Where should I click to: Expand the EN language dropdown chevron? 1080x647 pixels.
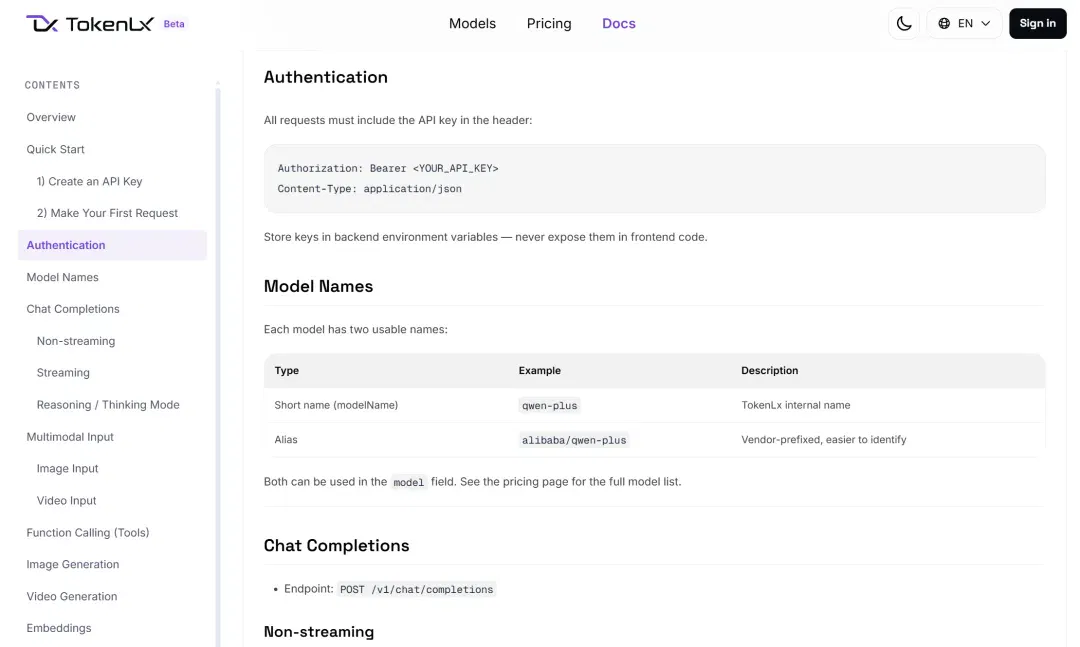tap(986, 23)
